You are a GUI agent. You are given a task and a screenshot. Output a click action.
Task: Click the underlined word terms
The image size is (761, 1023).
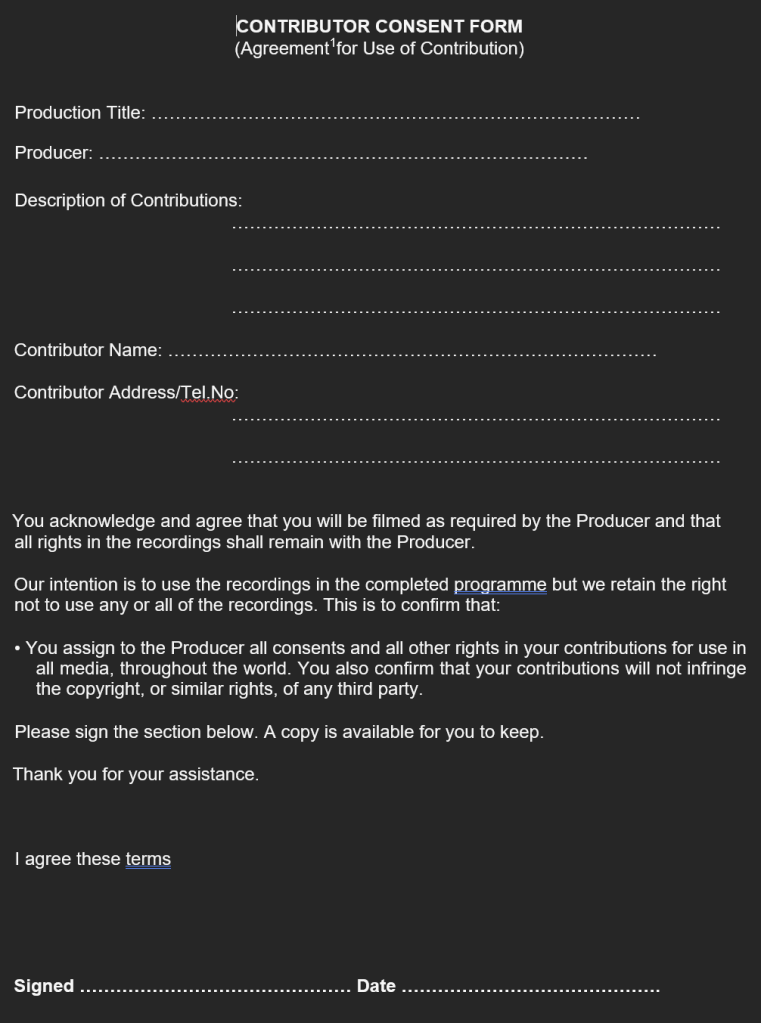point(148,859)
